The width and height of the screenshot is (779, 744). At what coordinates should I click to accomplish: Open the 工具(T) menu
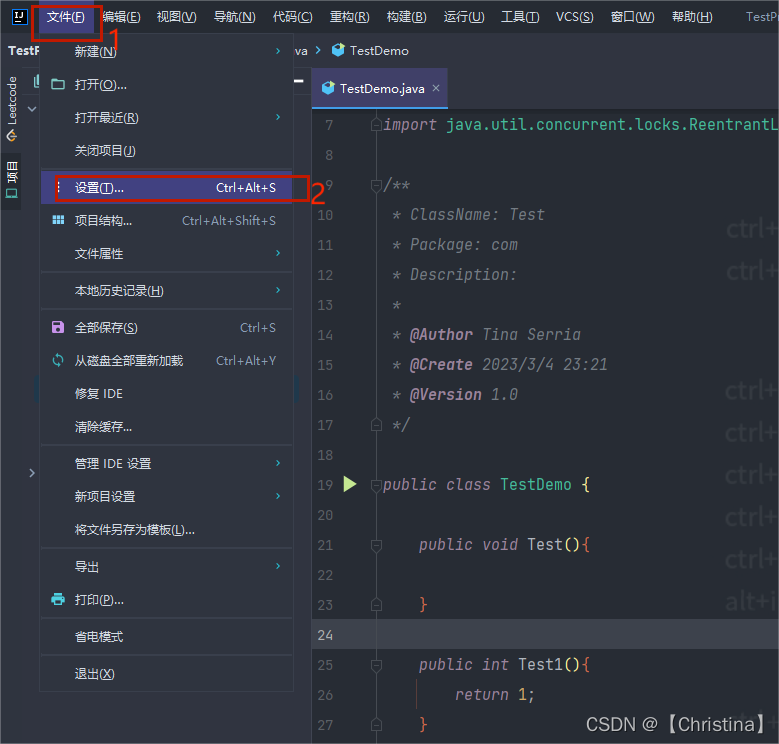(x=520, y=17)
